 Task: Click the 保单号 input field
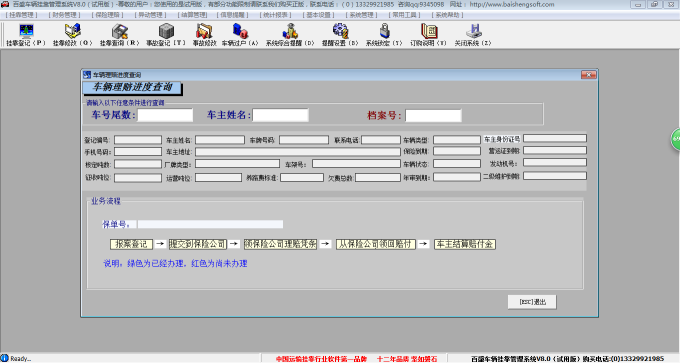210,224
